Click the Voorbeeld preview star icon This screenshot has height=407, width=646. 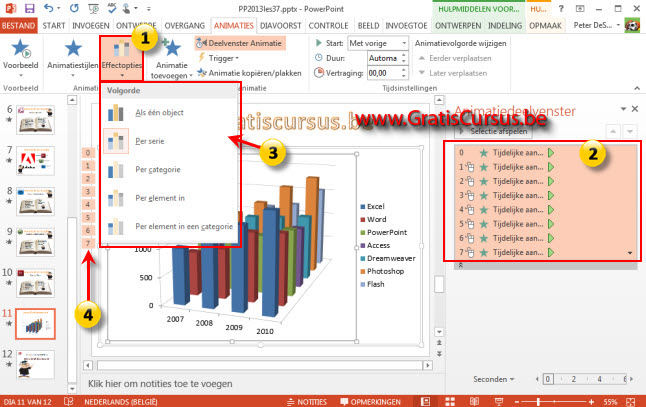tap(20, 48)
